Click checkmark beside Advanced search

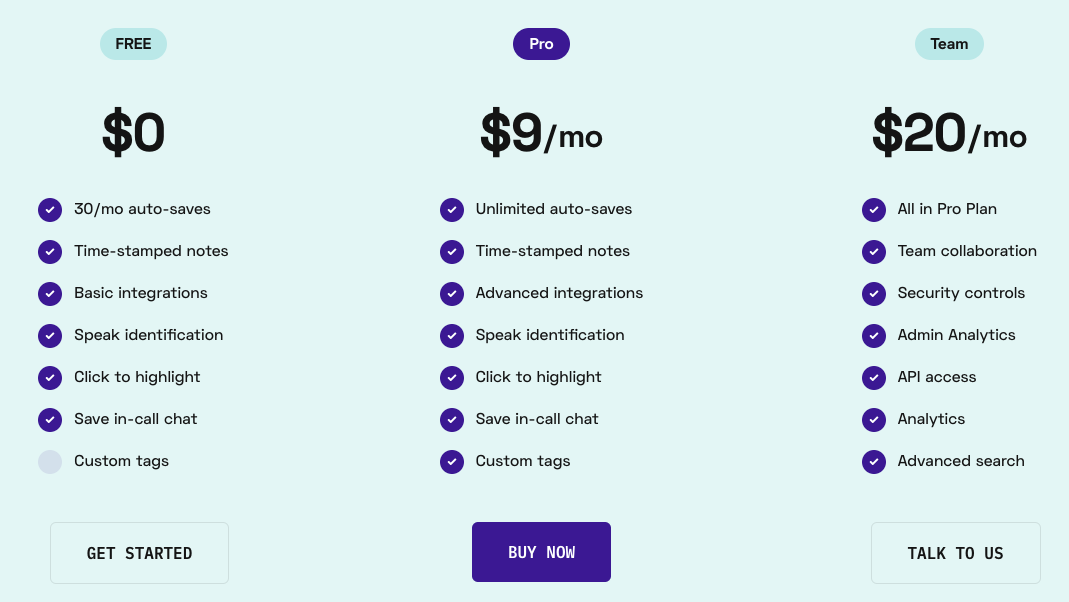pyautogui.click(x=874, y=462)
